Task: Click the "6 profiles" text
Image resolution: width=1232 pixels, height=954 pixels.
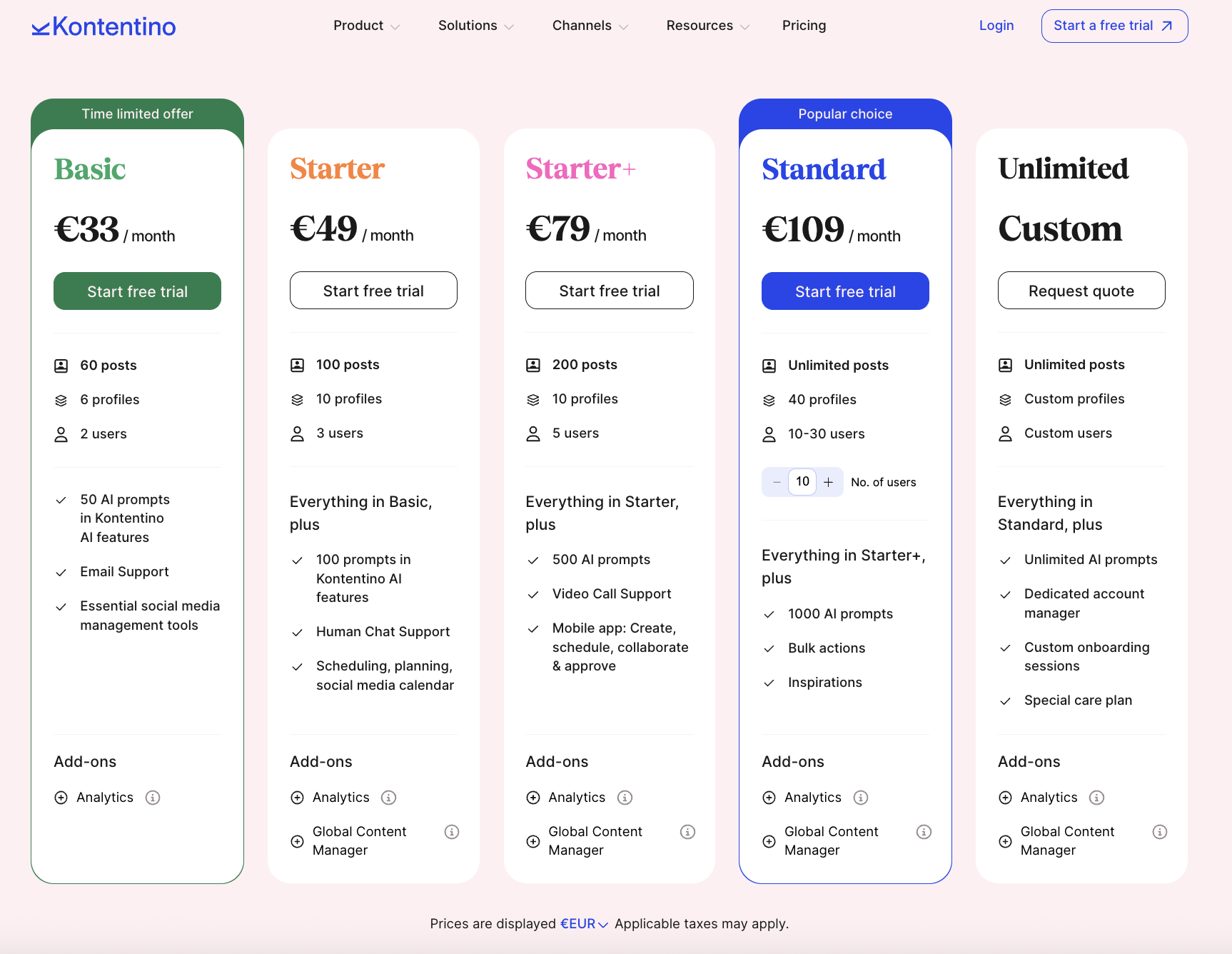Action: [x=110, y=400]
